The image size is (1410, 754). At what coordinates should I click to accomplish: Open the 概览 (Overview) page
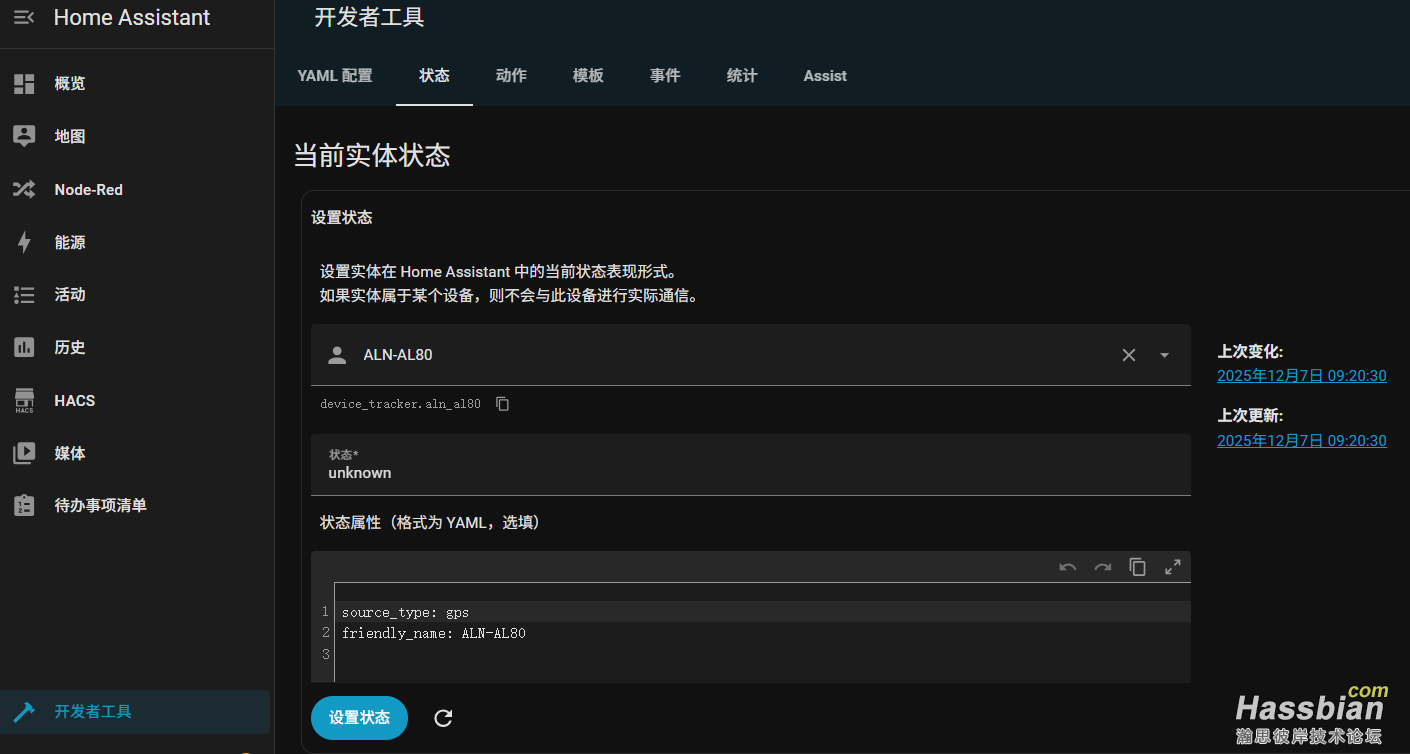[69, 83]
